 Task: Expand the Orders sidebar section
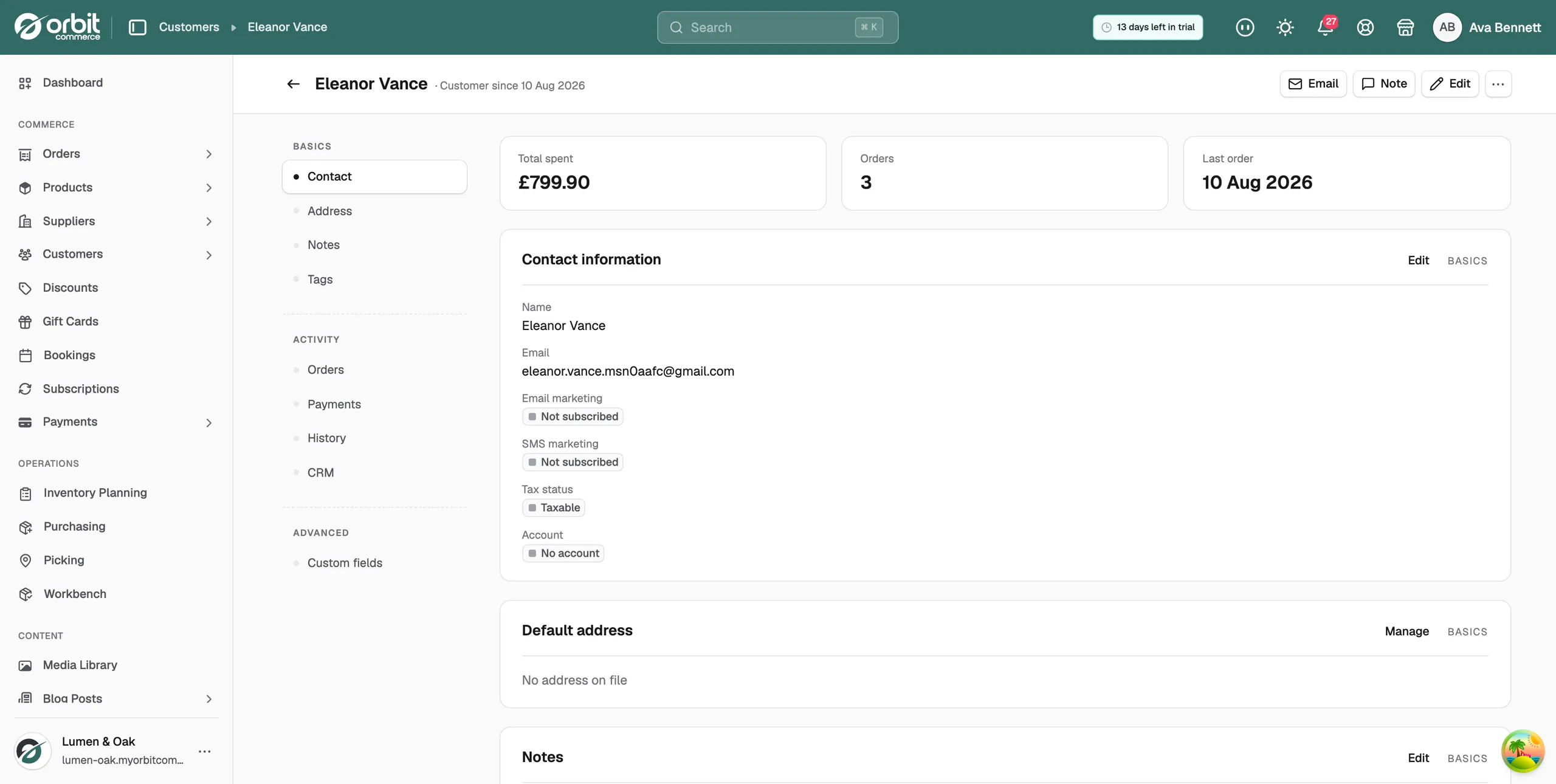208,154
